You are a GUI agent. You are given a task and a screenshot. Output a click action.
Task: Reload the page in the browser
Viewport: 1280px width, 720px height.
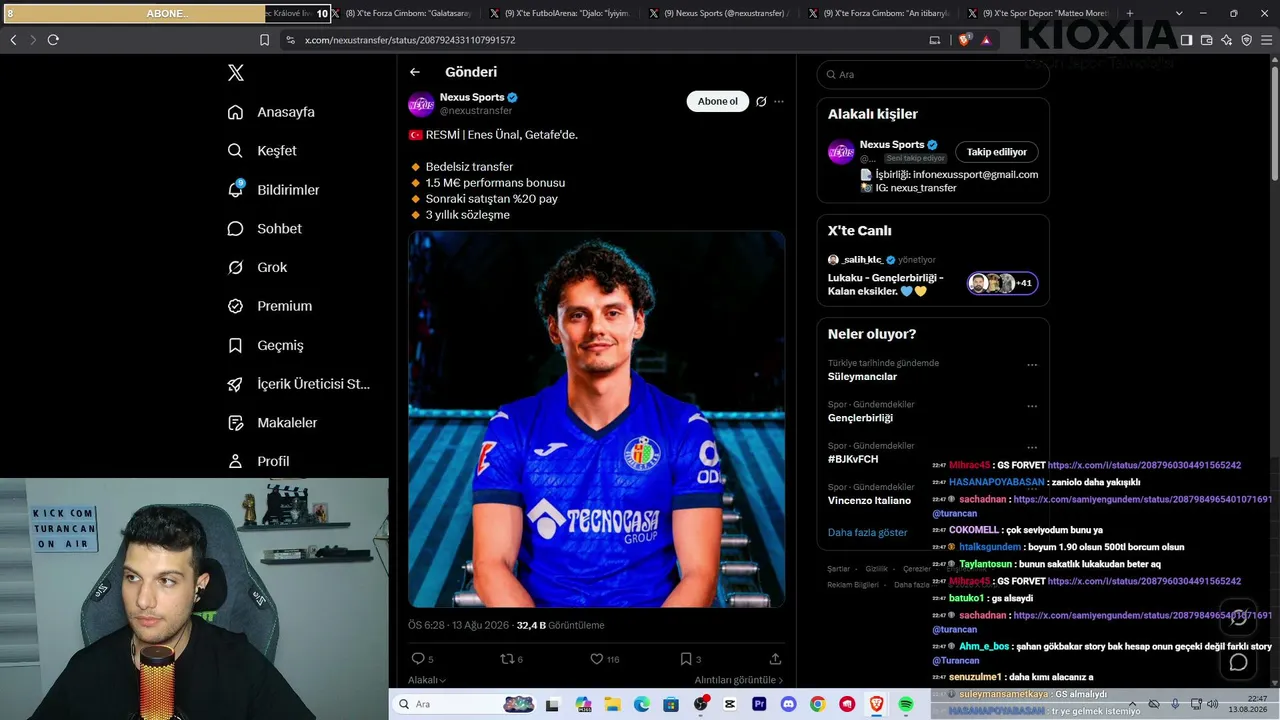pos(53,40)
